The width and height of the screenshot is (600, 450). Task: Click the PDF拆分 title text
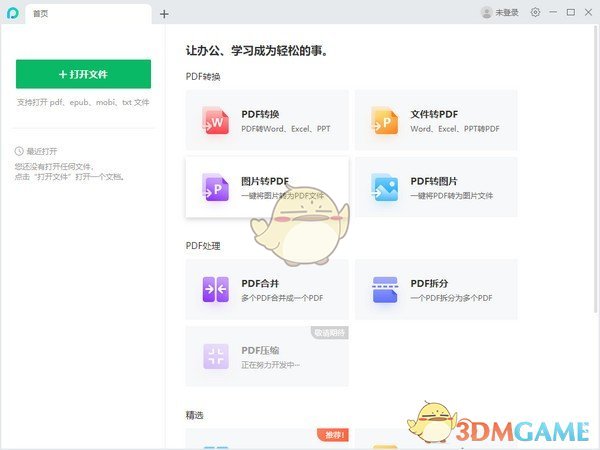click(x=432, y=283)
